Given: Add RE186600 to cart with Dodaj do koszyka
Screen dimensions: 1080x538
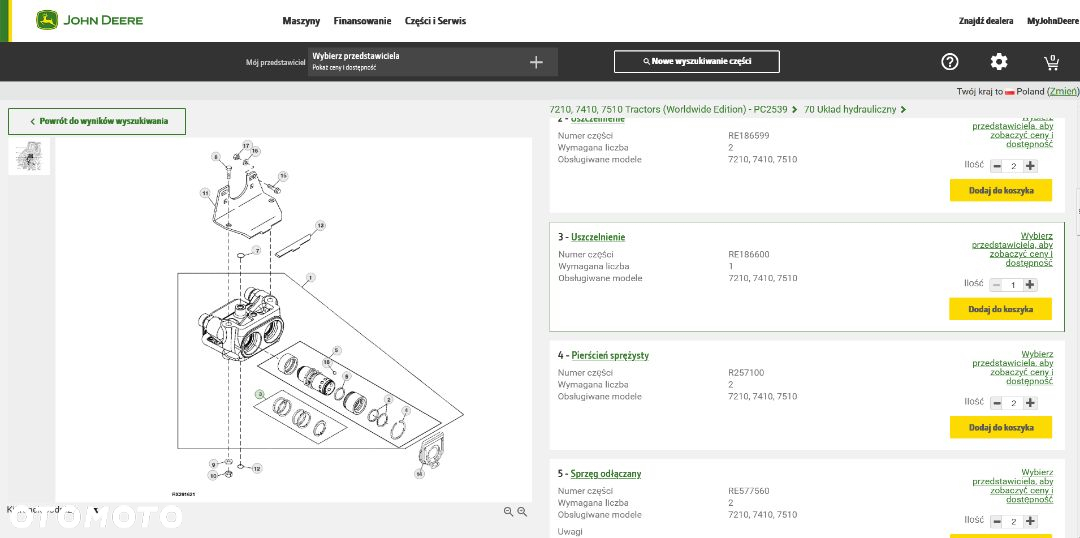Looking at the screenshot, I should click(x=1001, y=309).
